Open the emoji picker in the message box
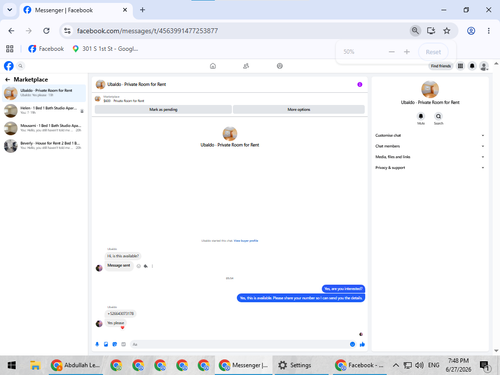Image resolution: width=500 pixels, height=375 pixels. point(352,344)
